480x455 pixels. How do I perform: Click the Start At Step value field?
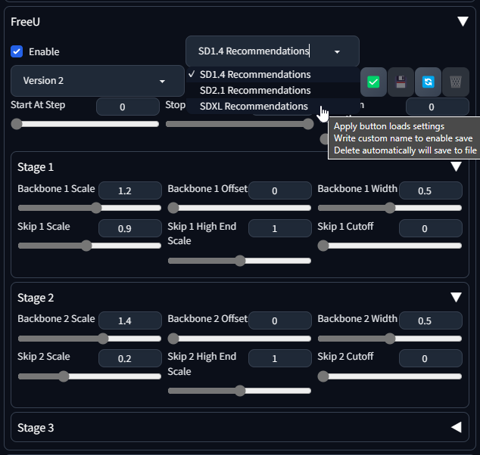128,107
